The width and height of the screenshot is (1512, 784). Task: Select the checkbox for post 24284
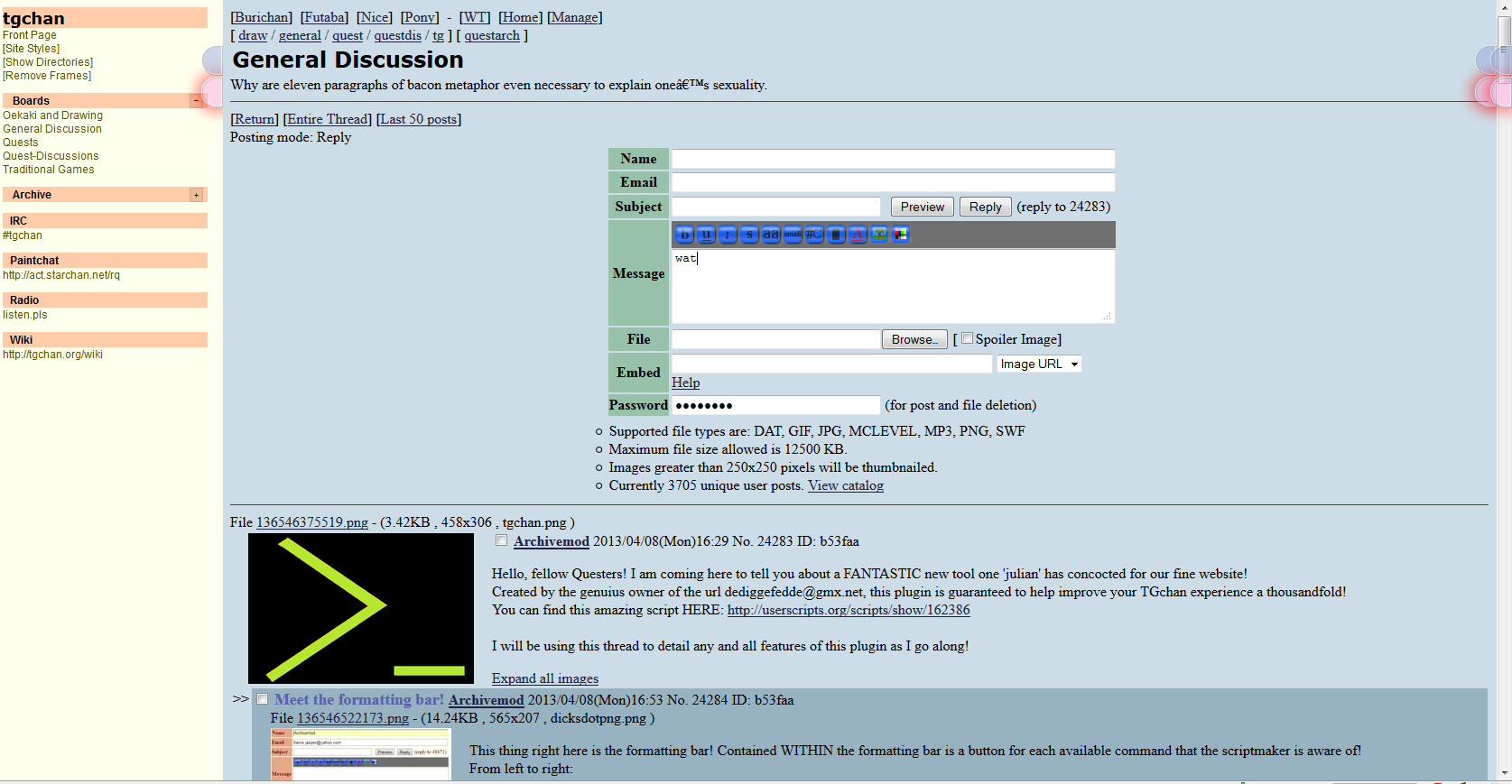[x=262, y=699]
